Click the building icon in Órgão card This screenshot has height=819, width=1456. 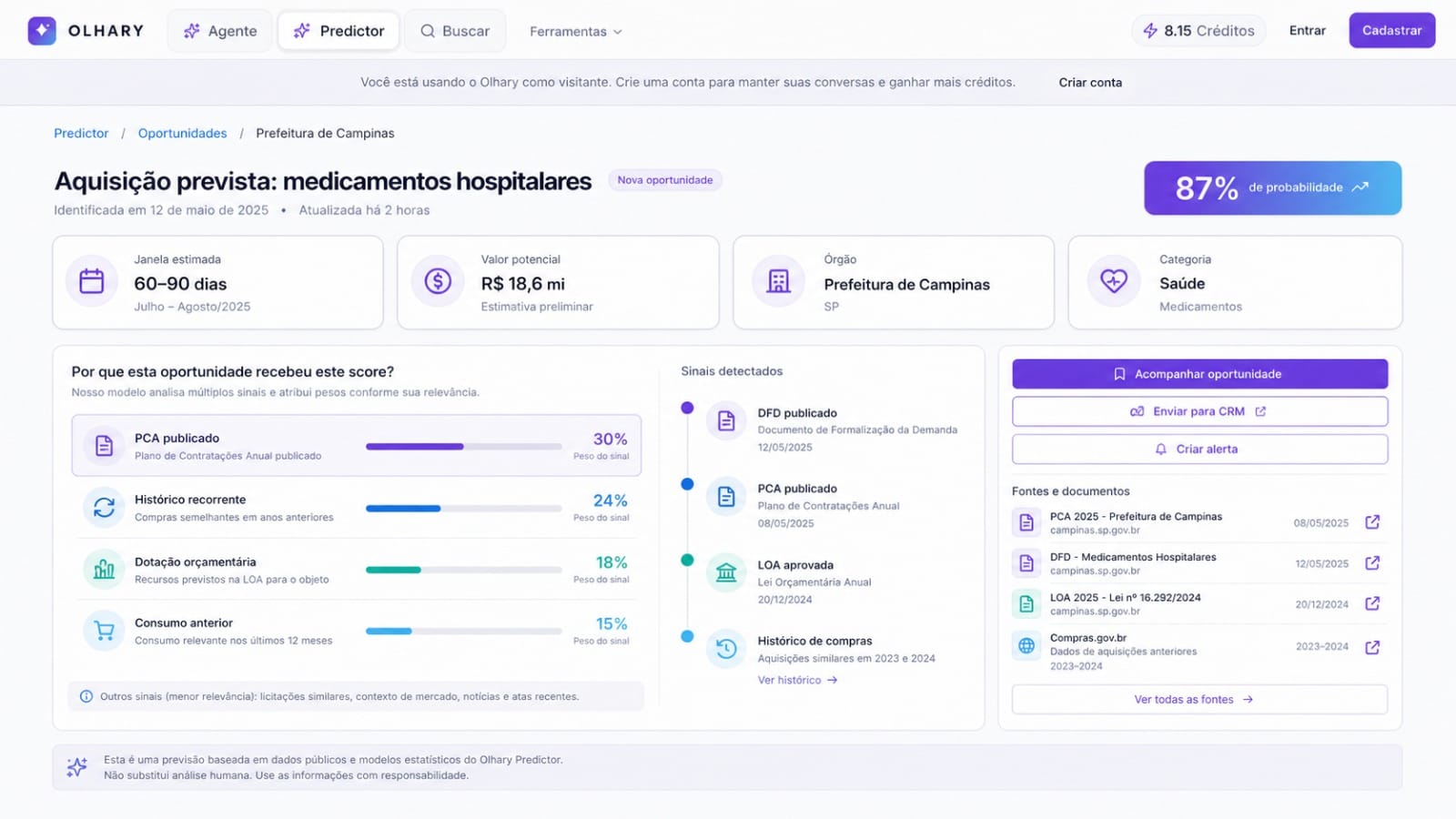(x=778, y=281)
